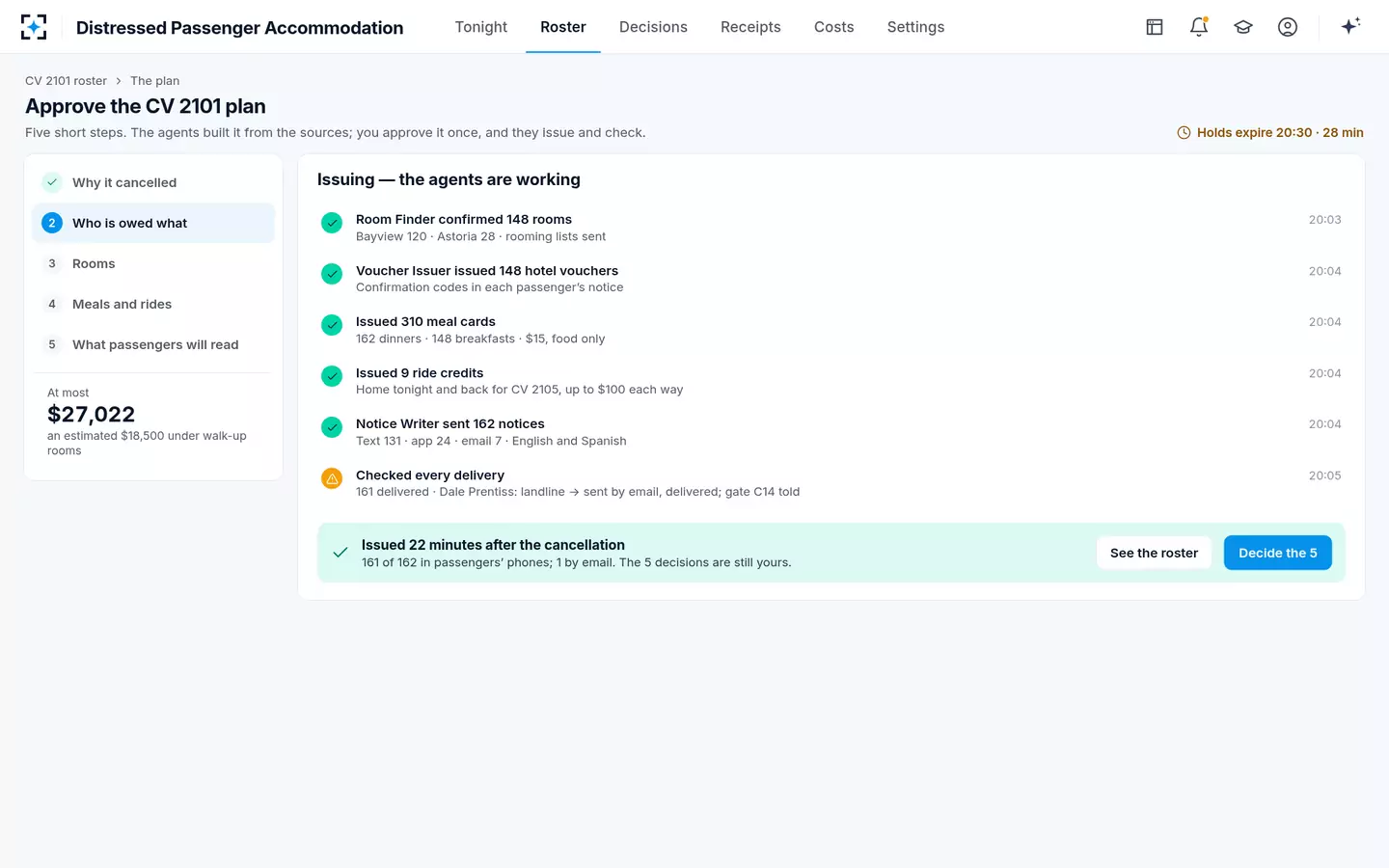Open the Decisions tab
The image size is (1389, 868).
653,27
